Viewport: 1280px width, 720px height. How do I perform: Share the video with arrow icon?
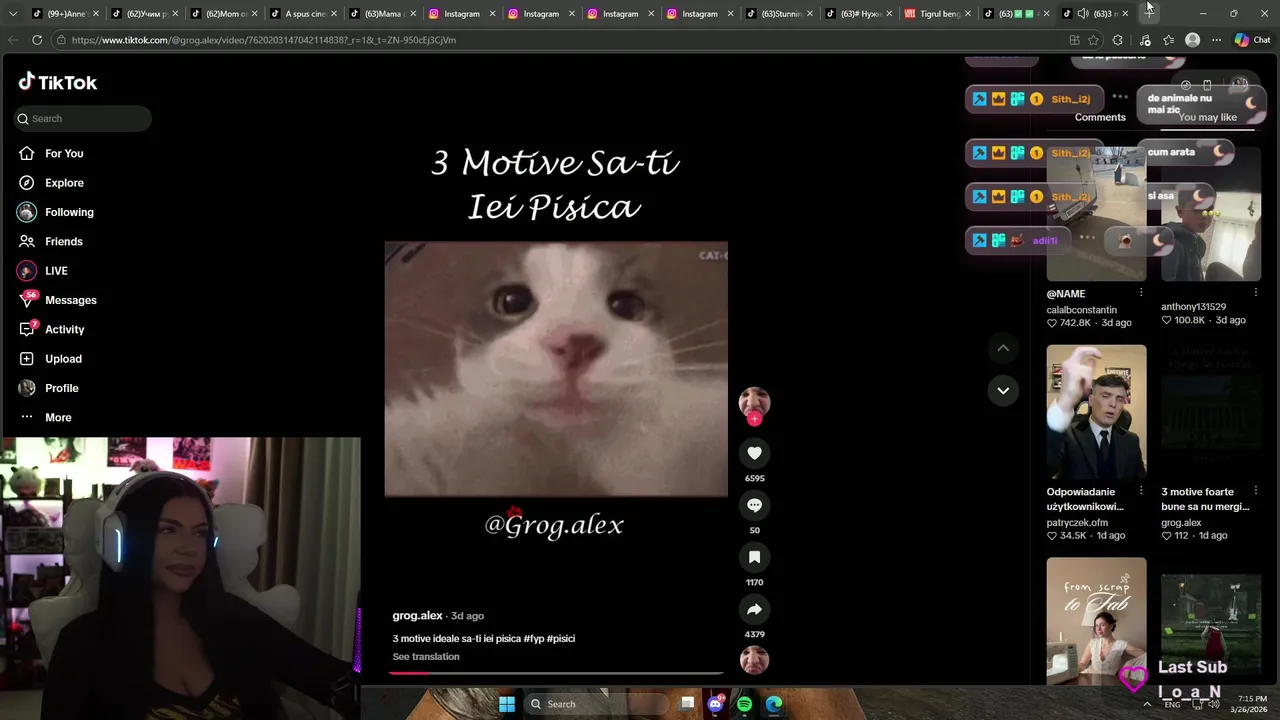pyautogui.click(x=754, y=609)
